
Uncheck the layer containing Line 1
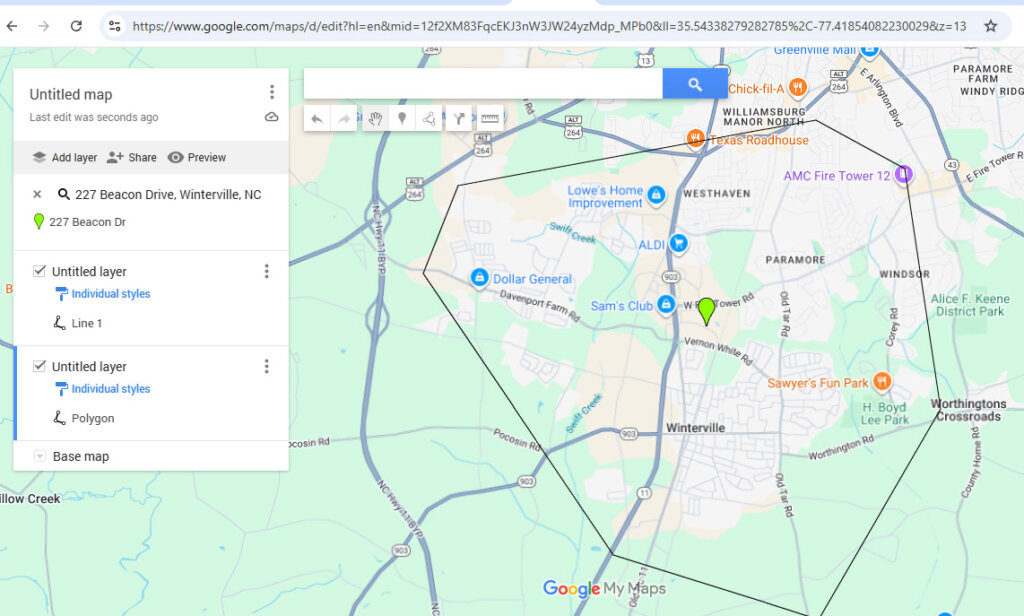(x=39, y=271)
